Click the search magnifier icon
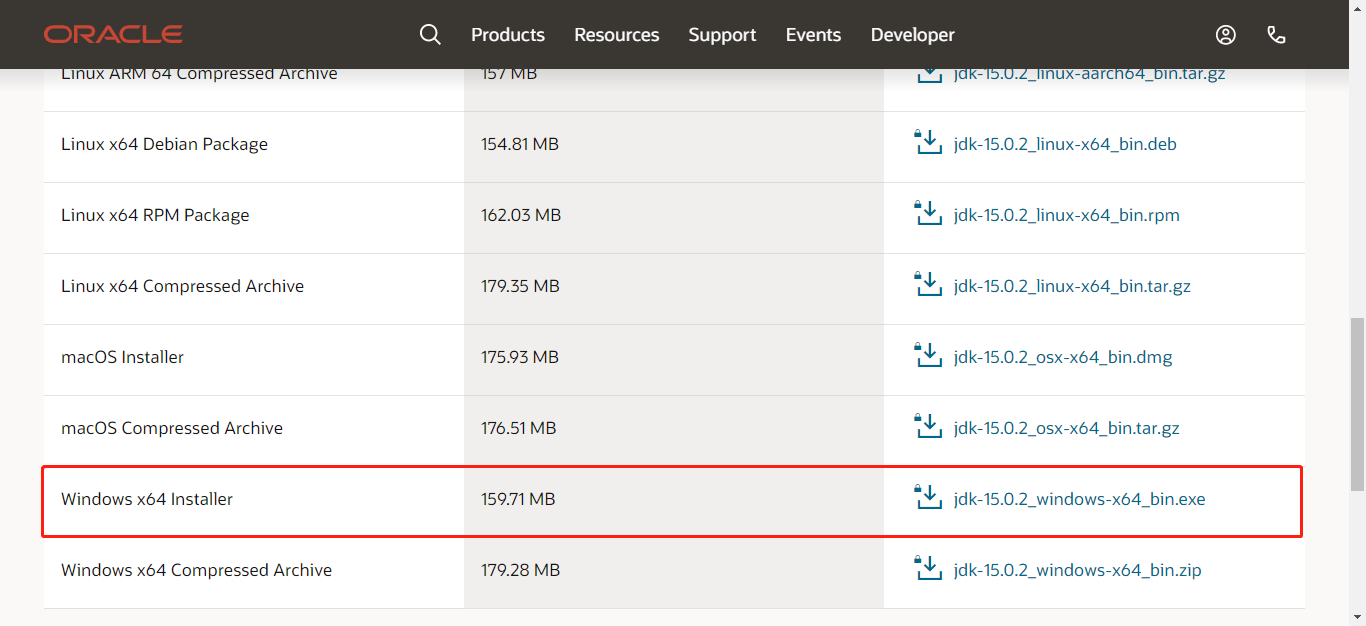 coord(430,35)
